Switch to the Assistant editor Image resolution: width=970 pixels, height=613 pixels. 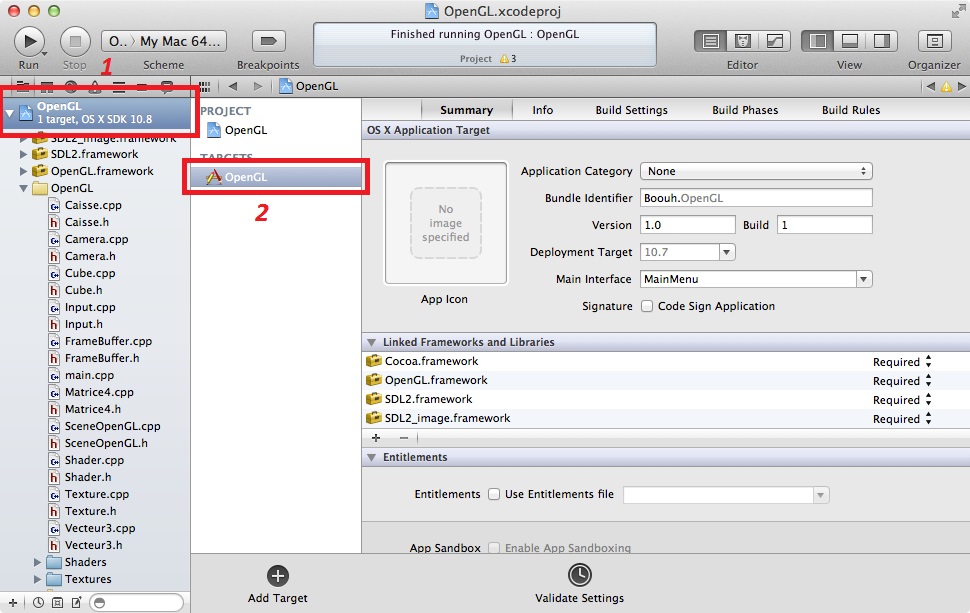click(x=743, y=41)
